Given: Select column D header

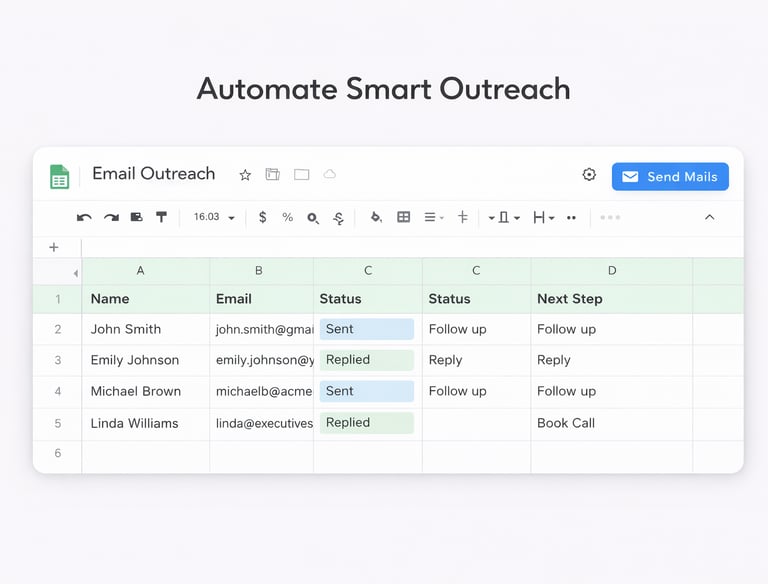Looking at the screenshot, I should 612,270.
